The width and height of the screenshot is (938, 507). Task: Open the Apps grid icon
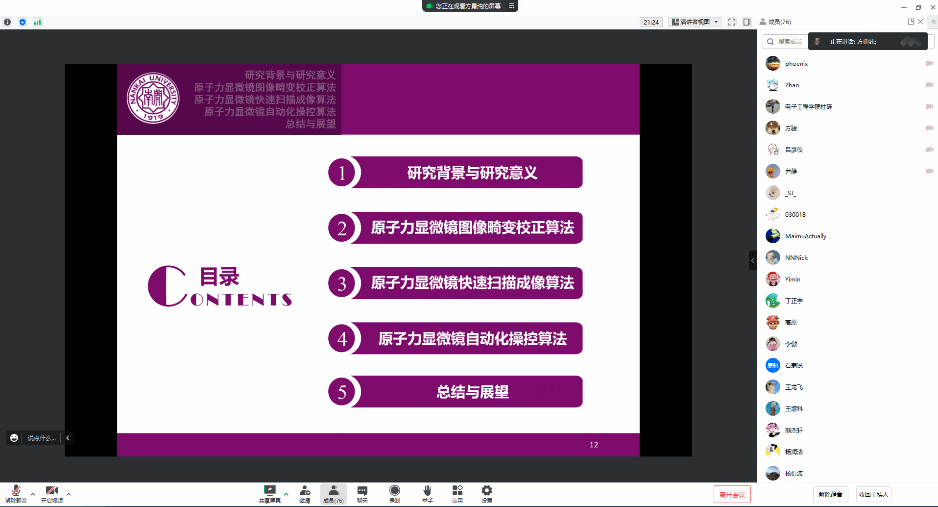457,492
